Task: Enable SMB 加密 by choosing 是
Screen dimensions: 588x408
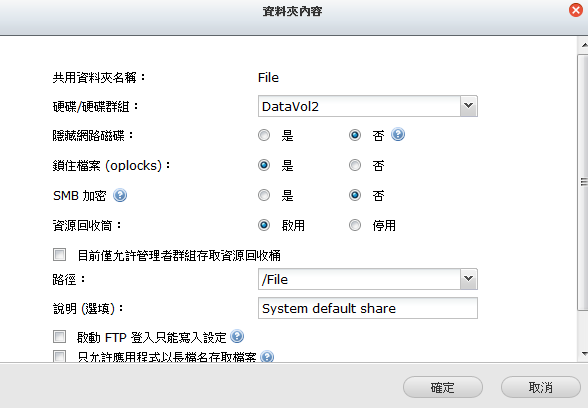Action: coord(264,195)
